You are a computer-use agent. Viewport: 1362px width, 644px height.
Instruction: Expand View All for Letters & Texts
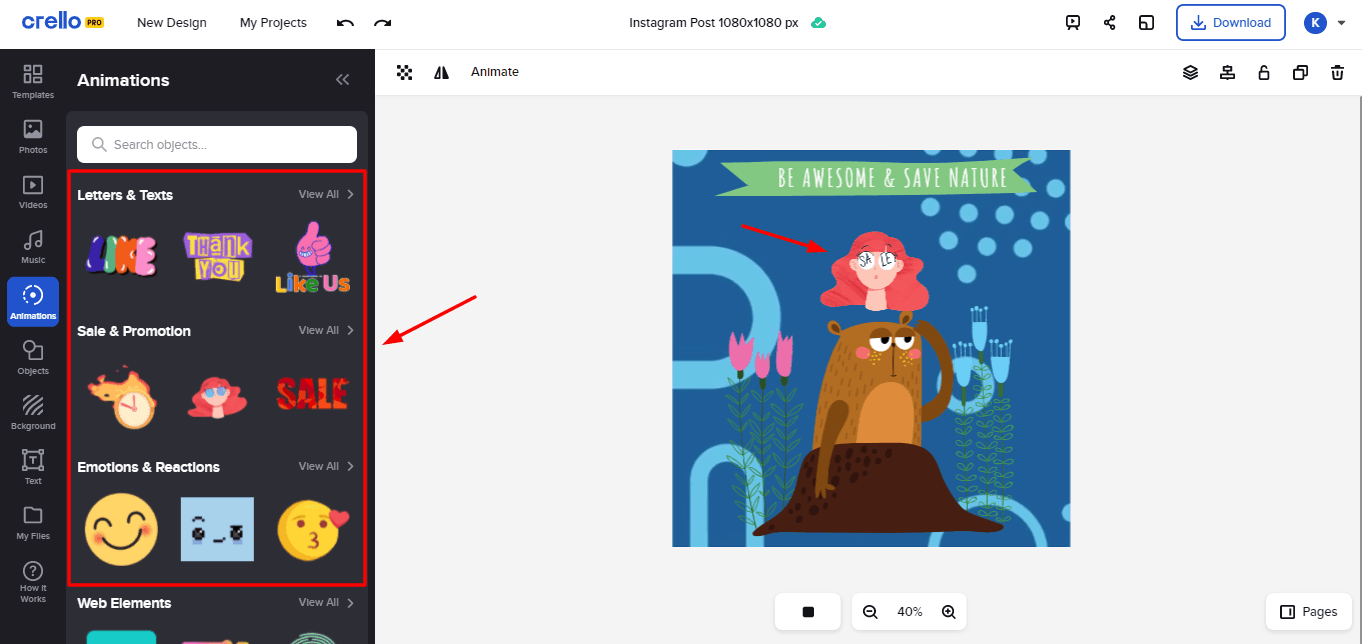pyautogui.click(x=326, y=195)
